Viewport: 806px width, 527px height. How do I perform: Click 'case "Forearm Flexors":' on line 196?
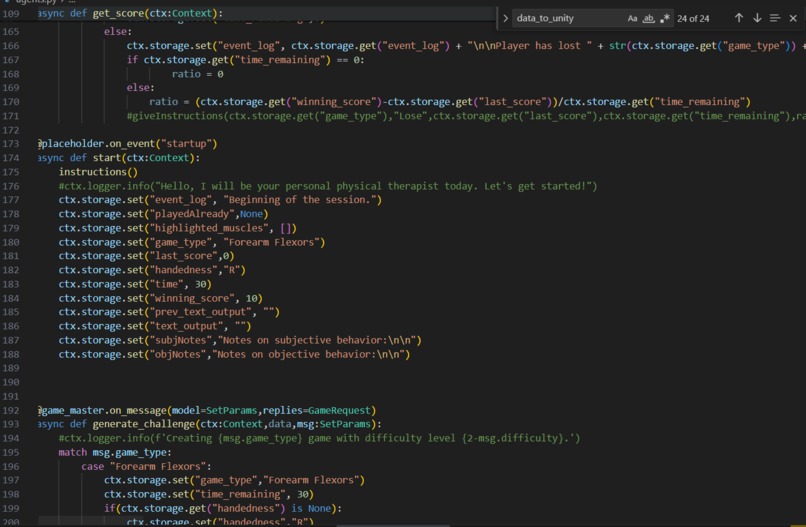(x=146, y=466)
